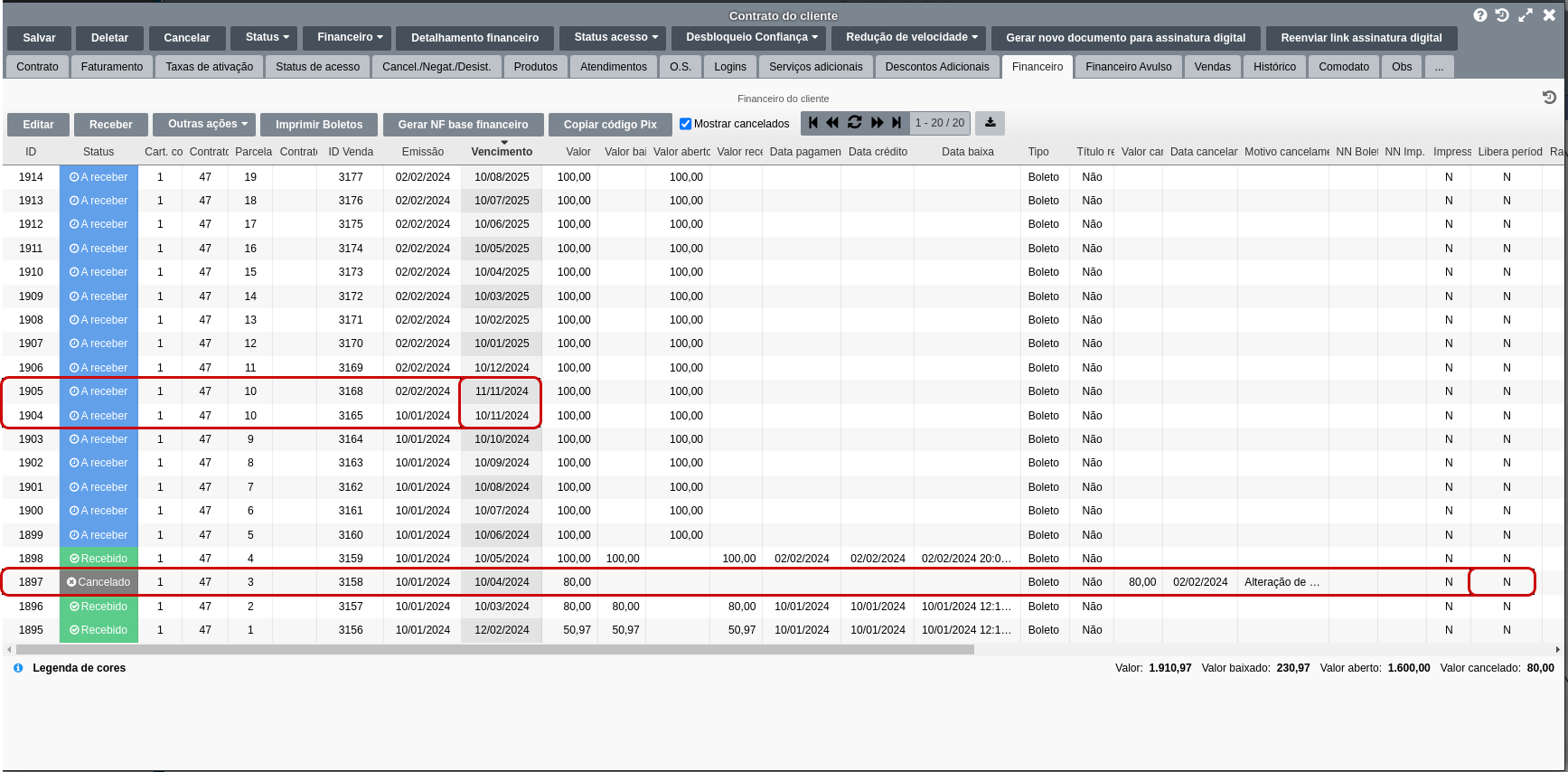The height and width of the screenshot is (772, 1568).
Task: Click vencimento 11/11/2024 cell
Action: (x=502, y=391)
